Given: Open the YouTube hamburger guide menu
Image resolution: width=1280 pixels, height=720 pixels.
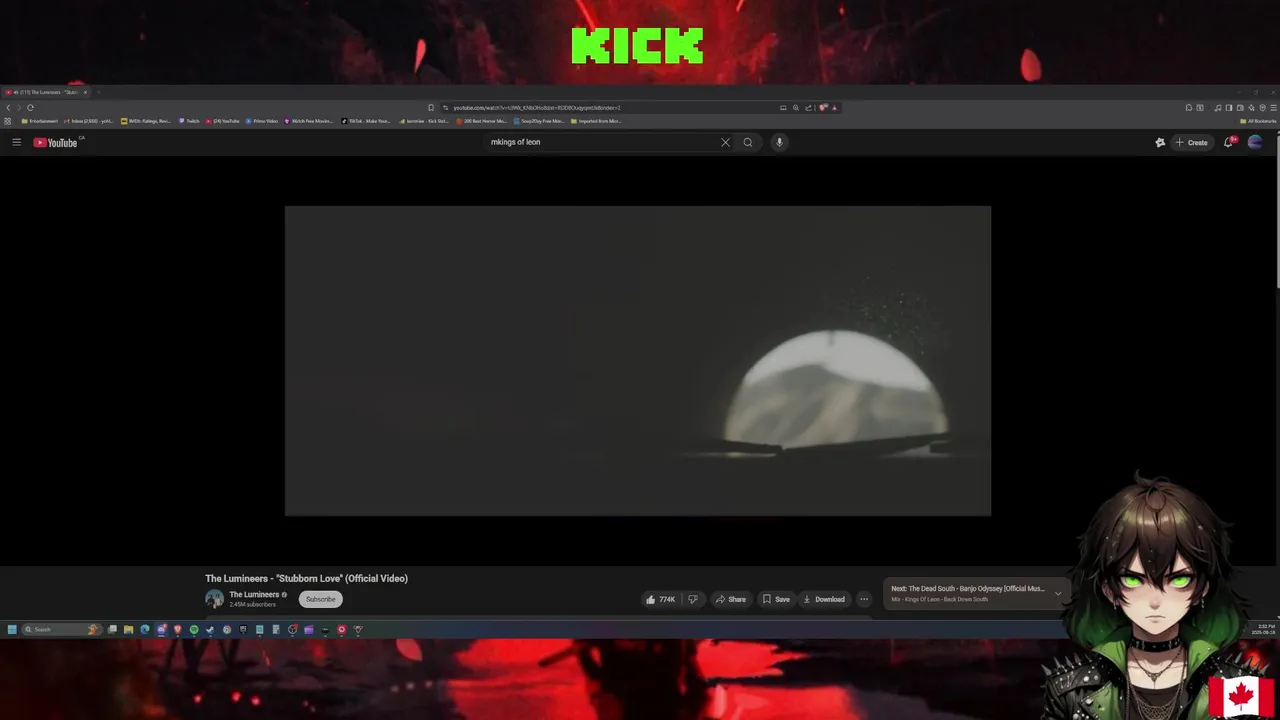Looking at the screenshot, I should [x=16, y=142].
